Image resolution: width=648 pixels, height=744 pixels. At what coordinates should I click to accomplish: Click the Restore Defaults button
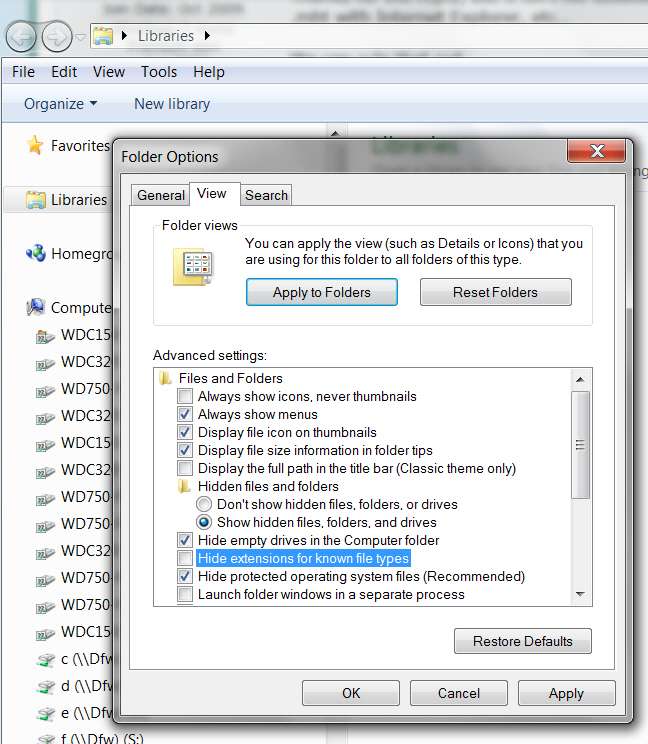click(x=523, y=641)
